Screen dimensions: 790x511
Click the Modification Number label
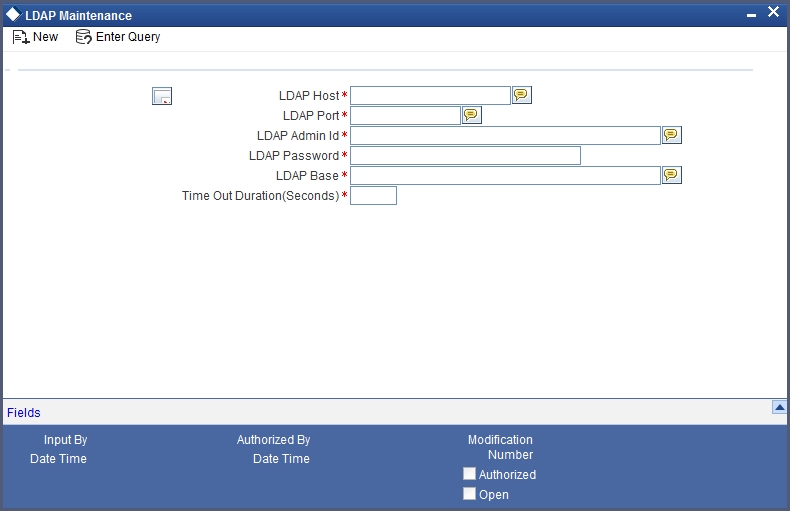500,447
